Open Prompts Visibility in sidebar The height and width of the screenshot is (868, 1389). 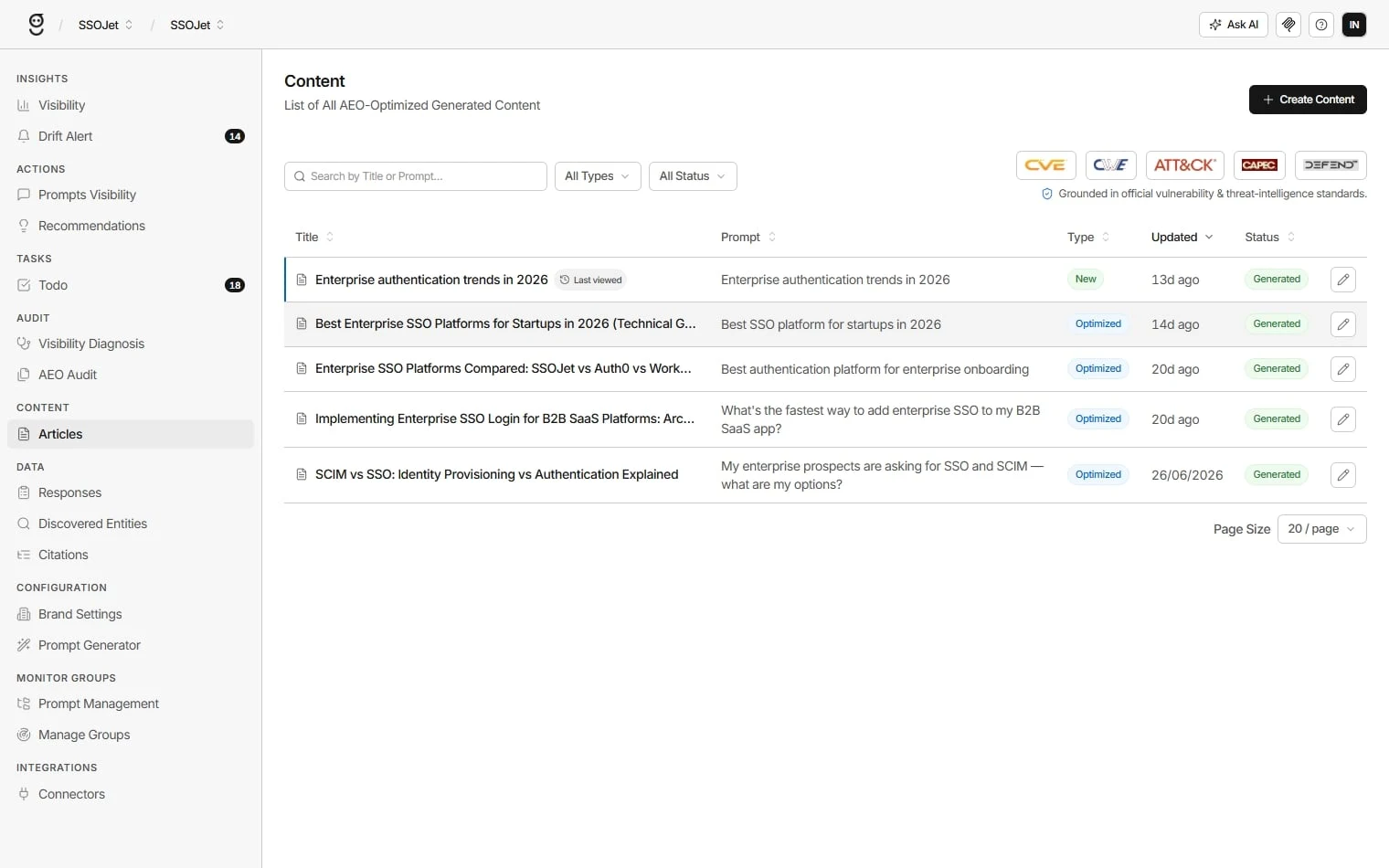(x=131, y=195)
